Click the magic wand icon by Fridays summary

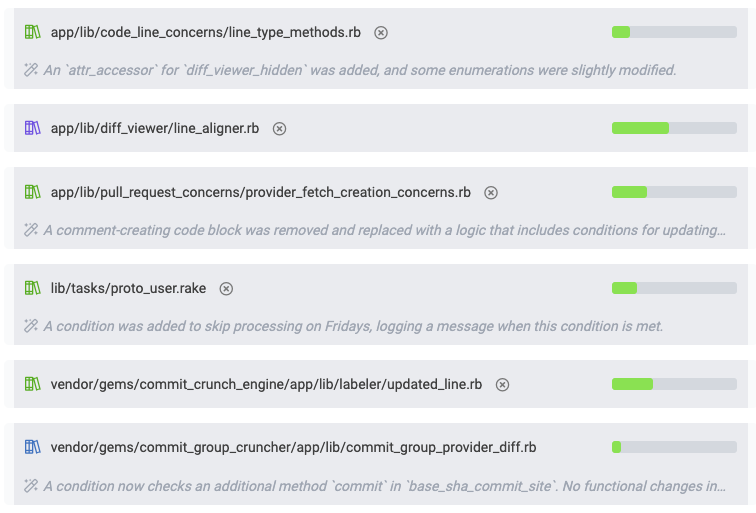point(31,326)
